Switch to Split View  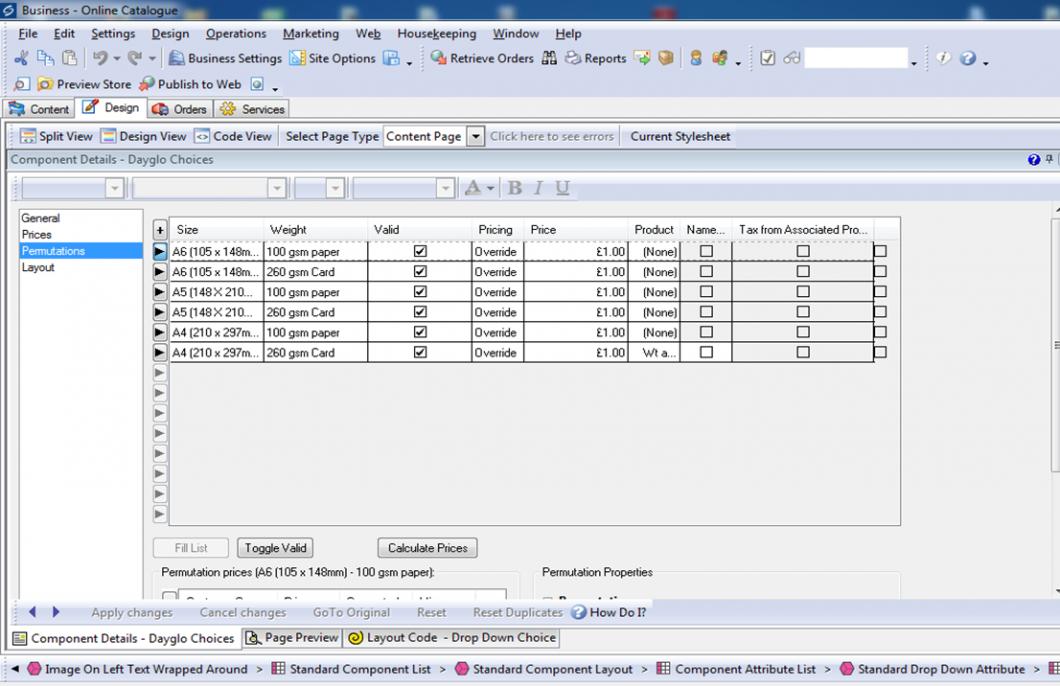pos(56,137)
